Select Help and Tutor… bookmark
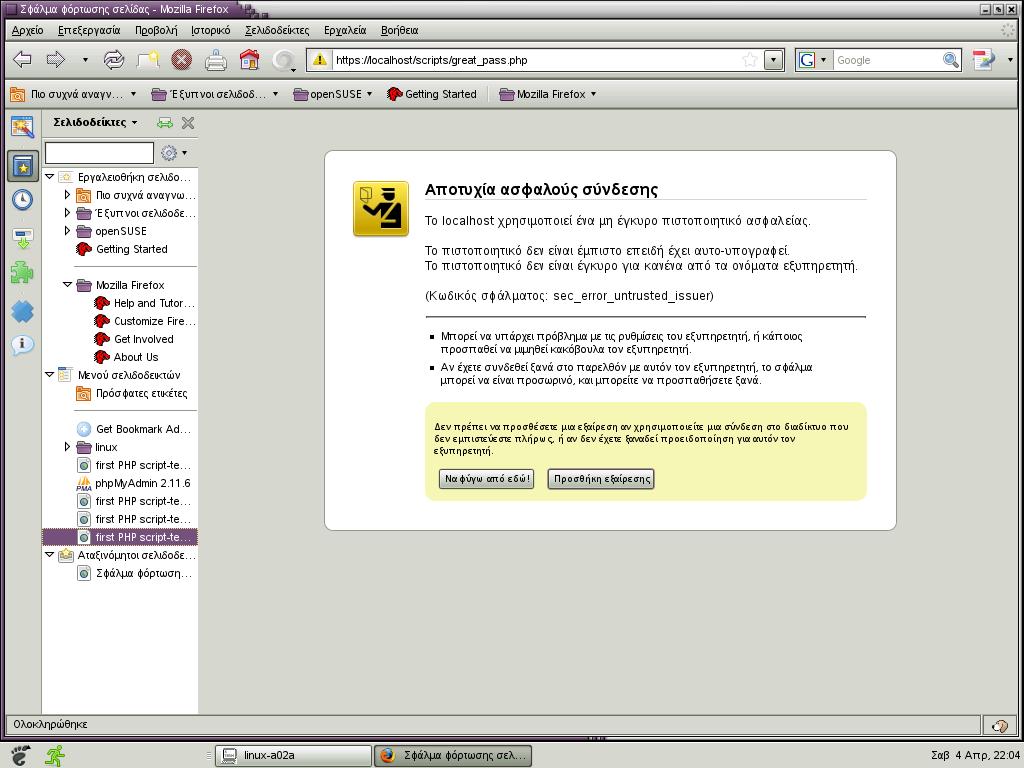 pyautogui.click(x=144, y=303)
